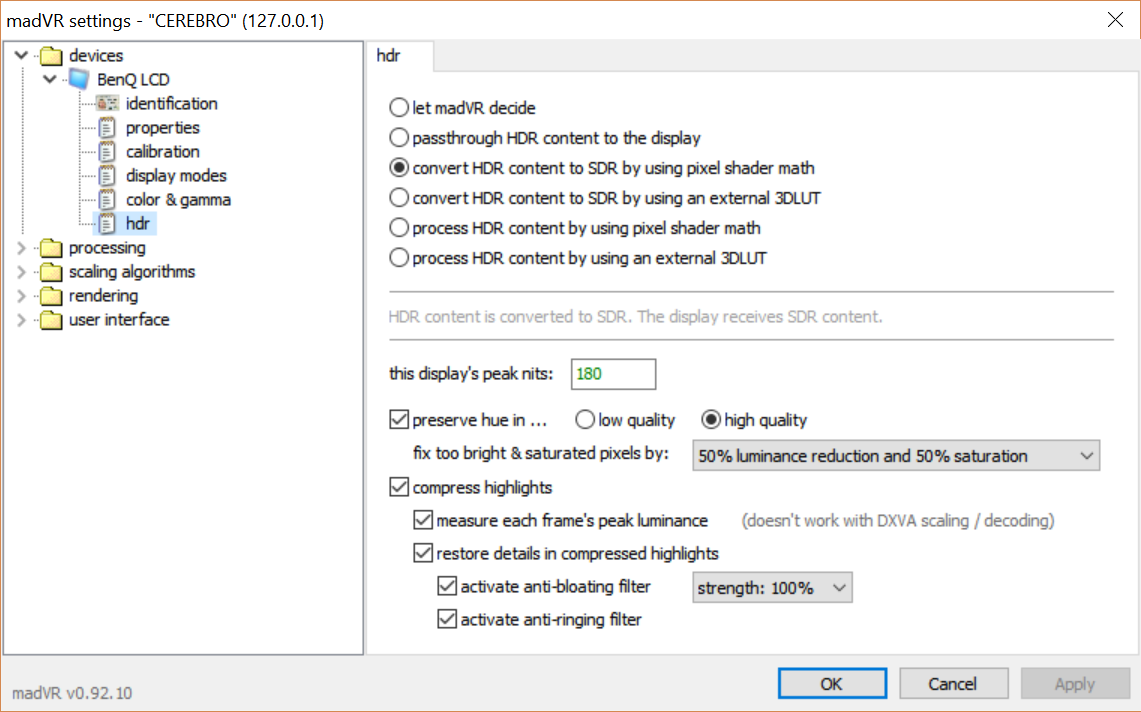Select passthrough HDR content to the display

coord(399,138)
